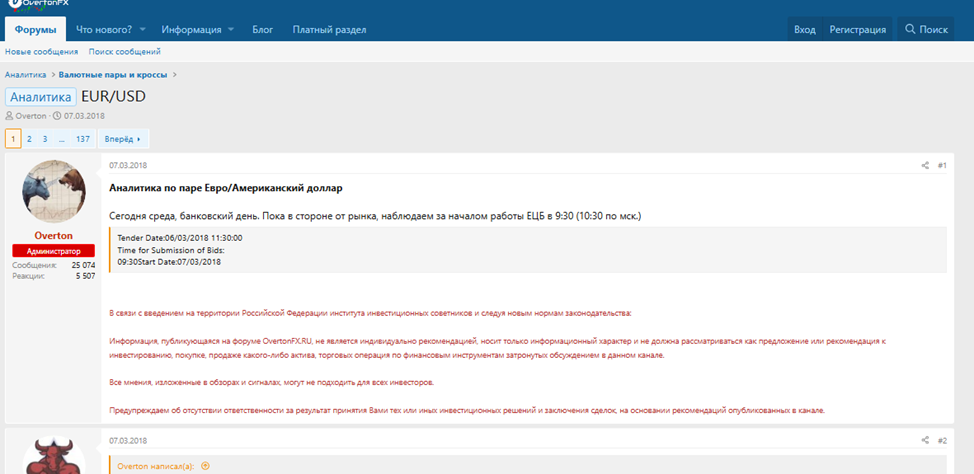
Task: Click the Регистрация button
Action: [858, 29]
